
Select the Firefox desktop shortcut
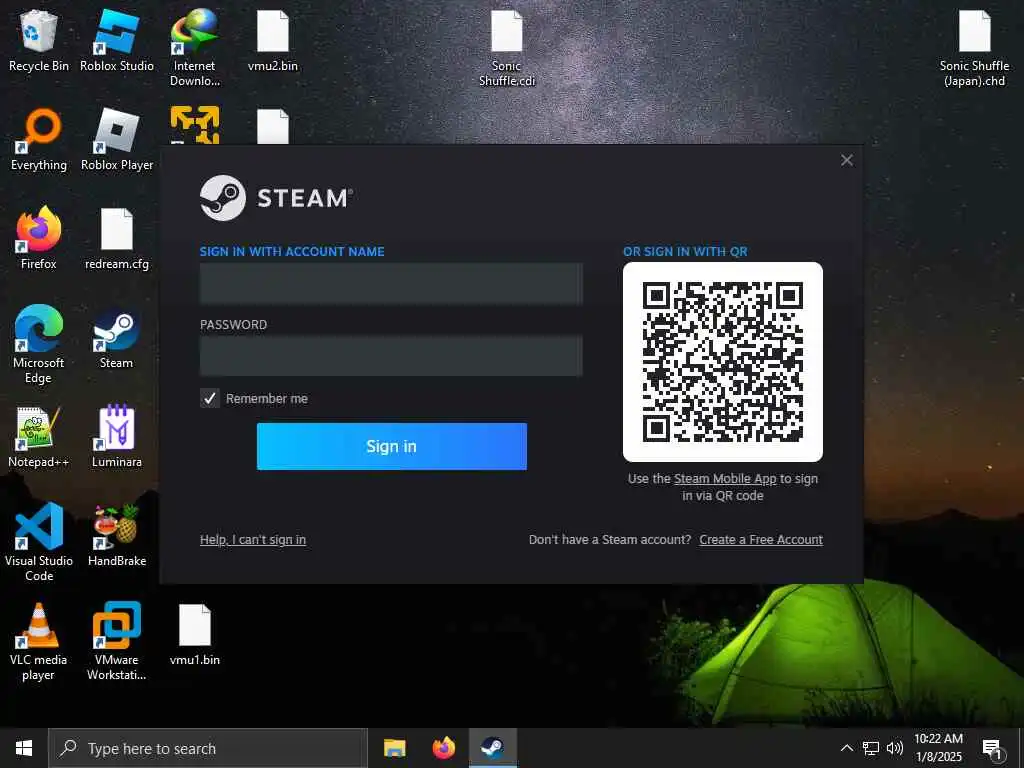pyautogui.click(x=39, y=238)
